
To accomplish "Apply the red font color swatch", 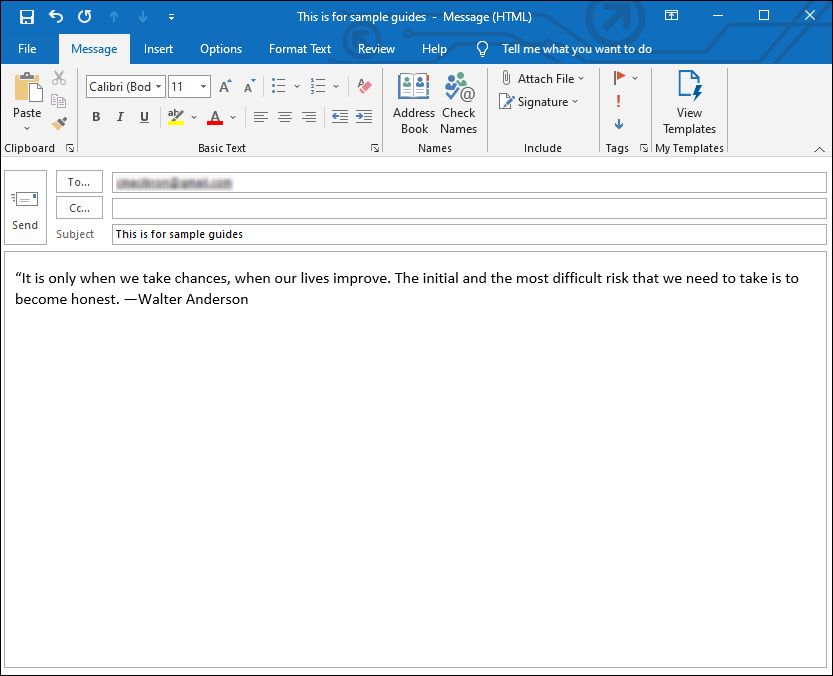I will pos(215,117).
